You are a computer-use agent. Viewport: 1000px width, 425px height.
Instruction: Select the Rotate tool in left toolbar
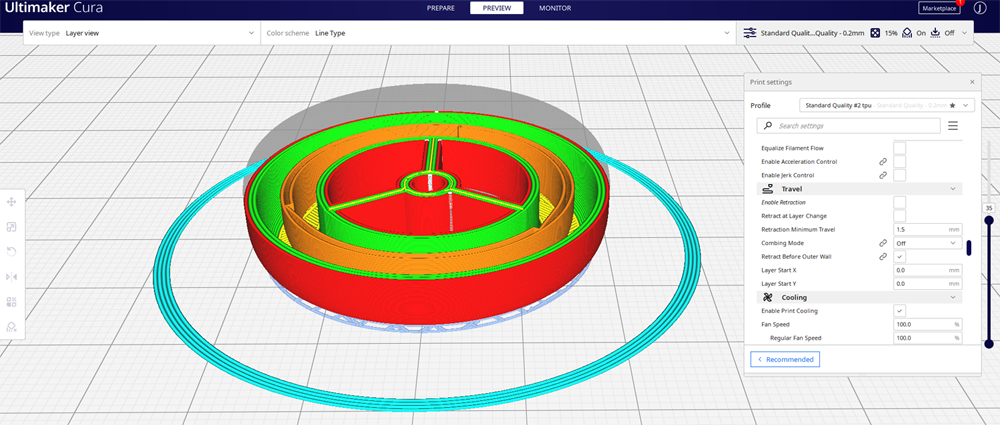[x=11, y=251]
